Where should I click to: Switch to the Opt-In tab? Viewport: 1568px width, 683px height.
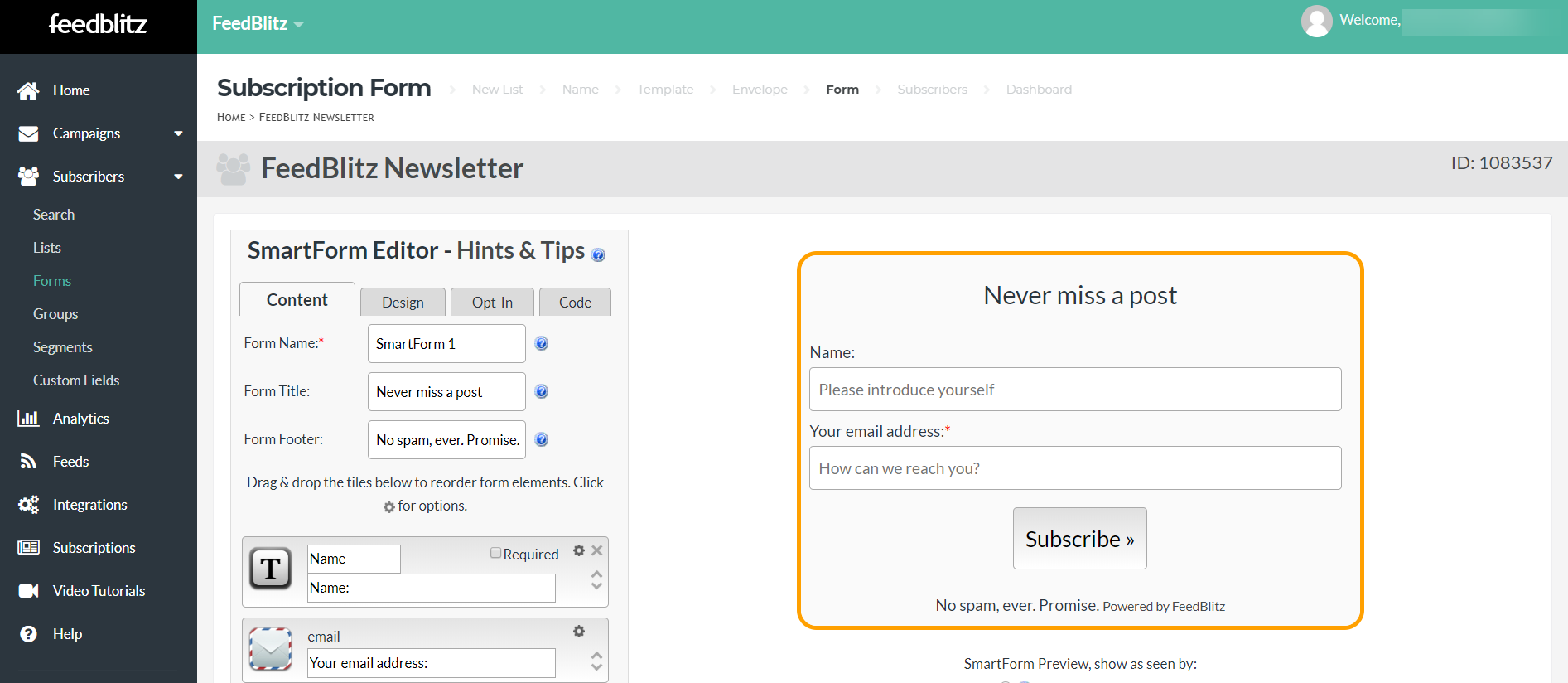pyautogui.click(x=492, y=303)
